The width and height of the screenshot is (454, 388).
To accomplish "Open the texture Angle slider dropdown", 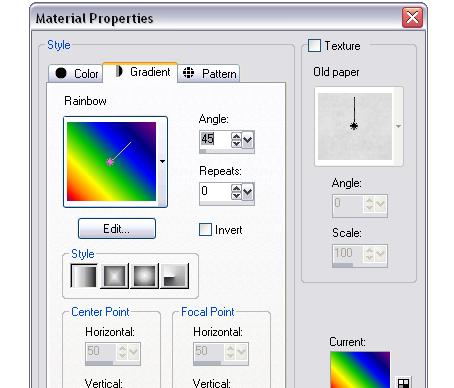I will click(380, 204).
